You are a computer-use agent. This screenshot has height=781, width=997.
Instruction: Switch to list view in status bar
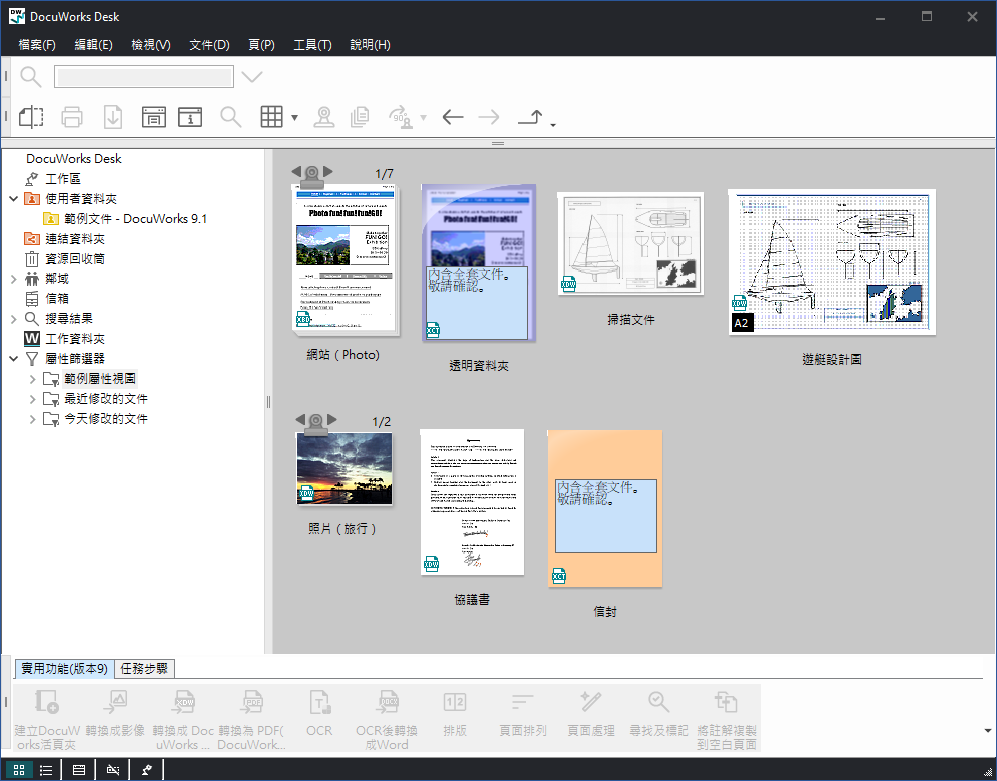pyautogui.click(x=46, y=770)
